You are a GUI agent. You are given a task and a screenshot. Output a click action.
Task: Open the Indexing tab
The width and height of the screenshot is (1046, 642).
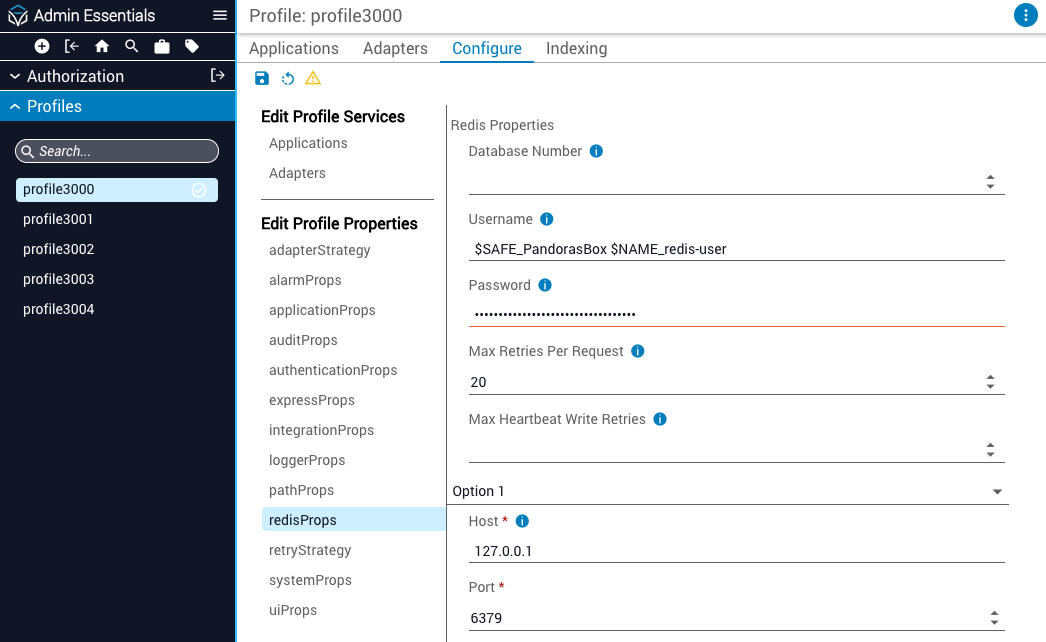pyautogui.click(x=576, y=48)
